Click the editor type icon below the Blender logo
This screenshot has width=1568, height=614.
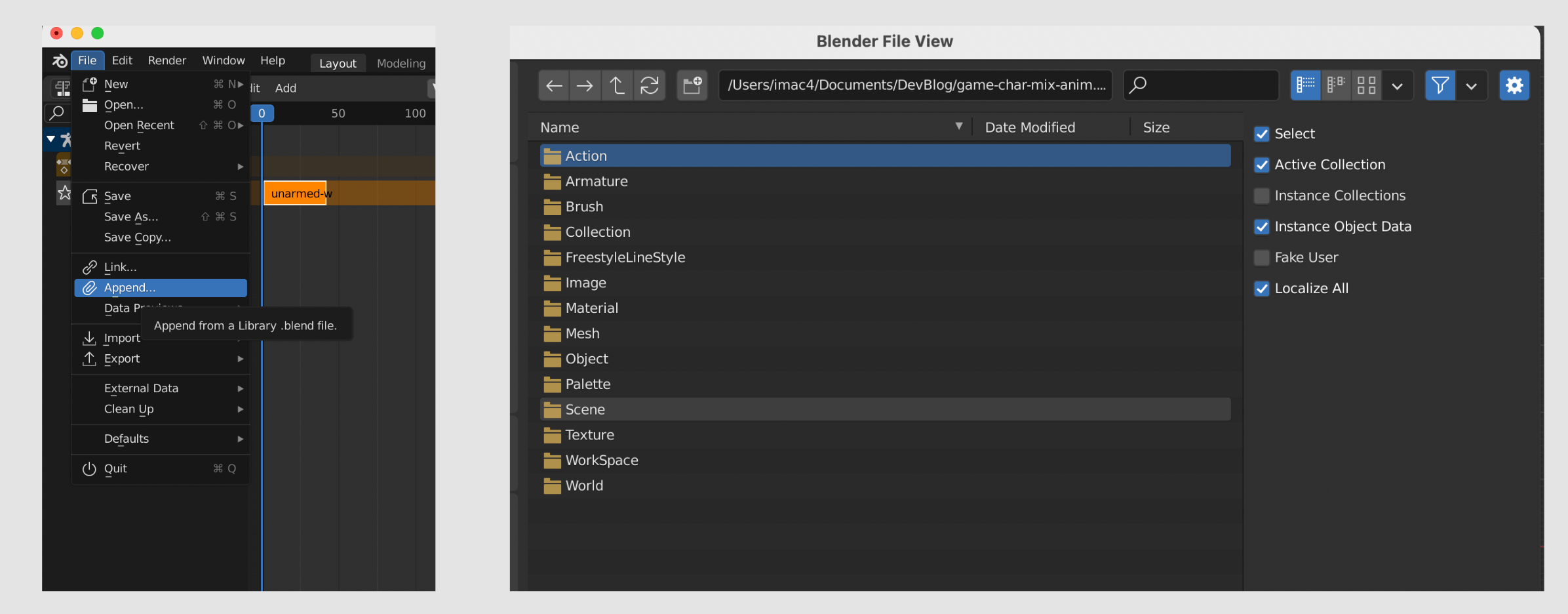coord(62,87)
